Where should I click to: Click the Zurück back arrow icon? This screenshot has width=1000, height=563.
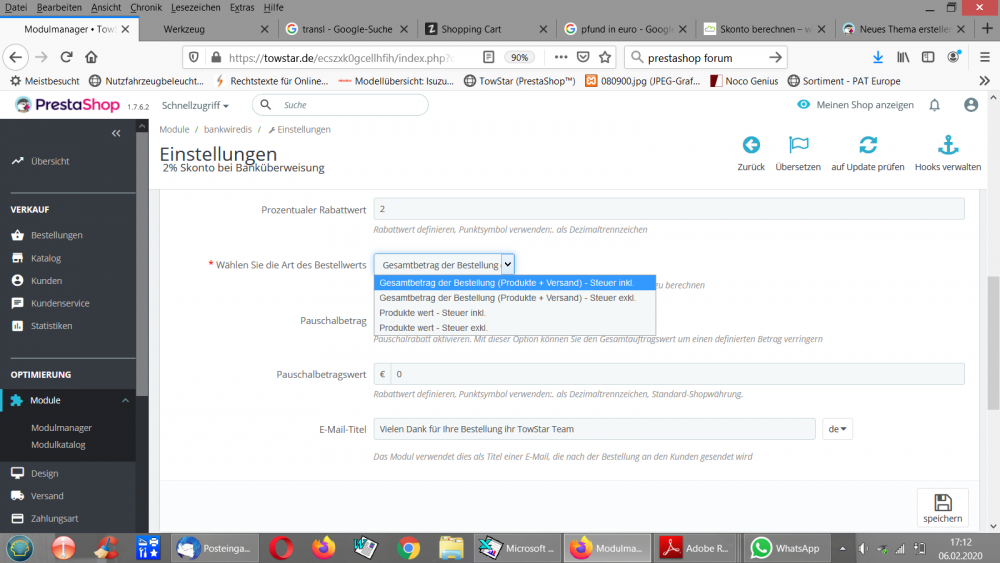point(751,145)
